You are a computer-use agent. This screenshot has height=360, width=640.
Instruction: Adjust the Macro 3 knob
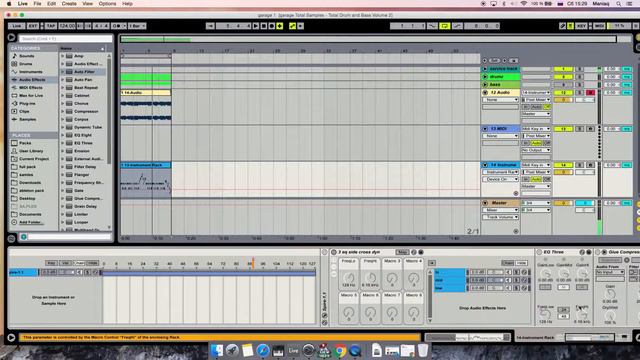pyautogui.click(x=392, y=278)
